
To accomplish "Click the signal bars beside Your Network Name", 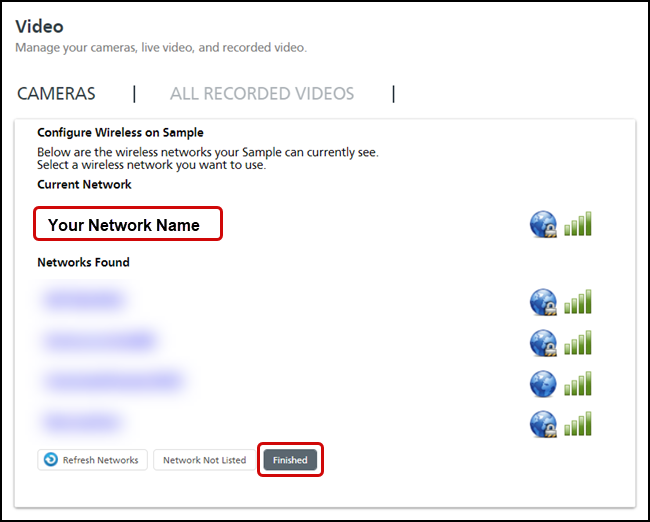I will click(578, 224).
